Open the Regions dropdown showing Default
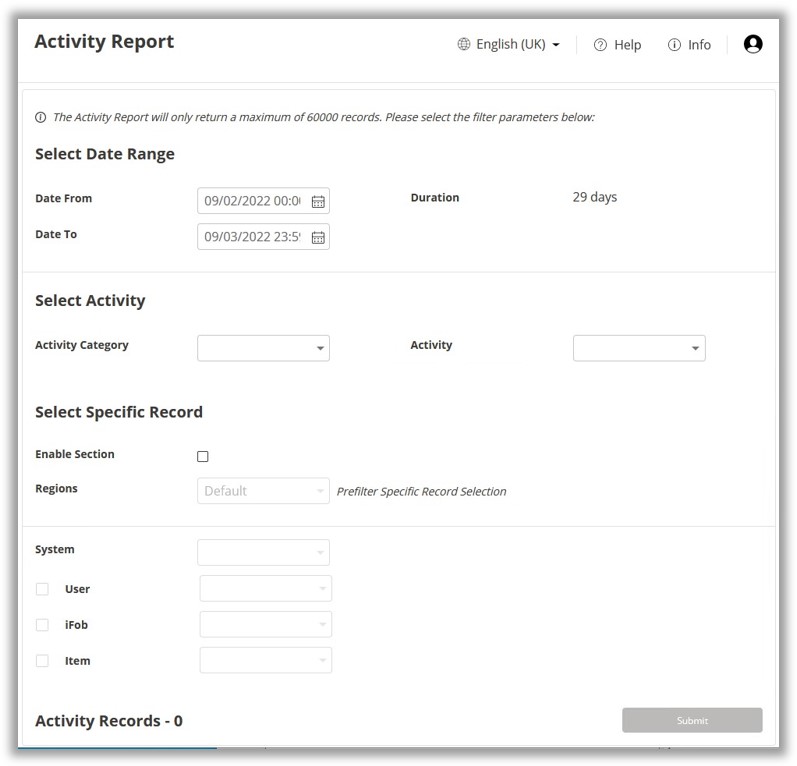 [263, 491]
